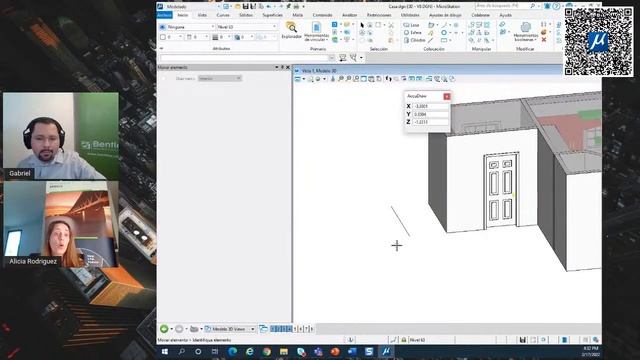Click the Print icon in quick access toolbar
640x360 pixels.
pyautogui.click(x=296, y=7)
